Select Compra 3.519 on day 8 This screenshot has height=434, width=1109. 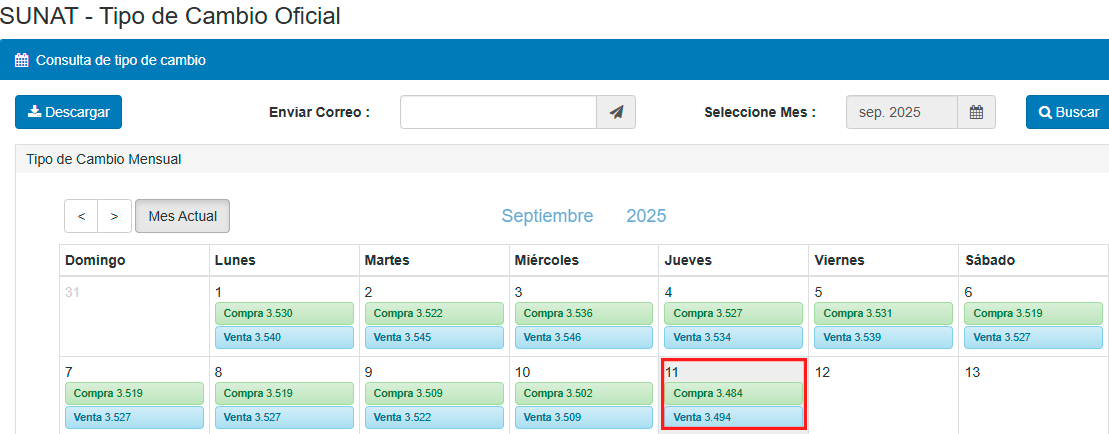284,393
